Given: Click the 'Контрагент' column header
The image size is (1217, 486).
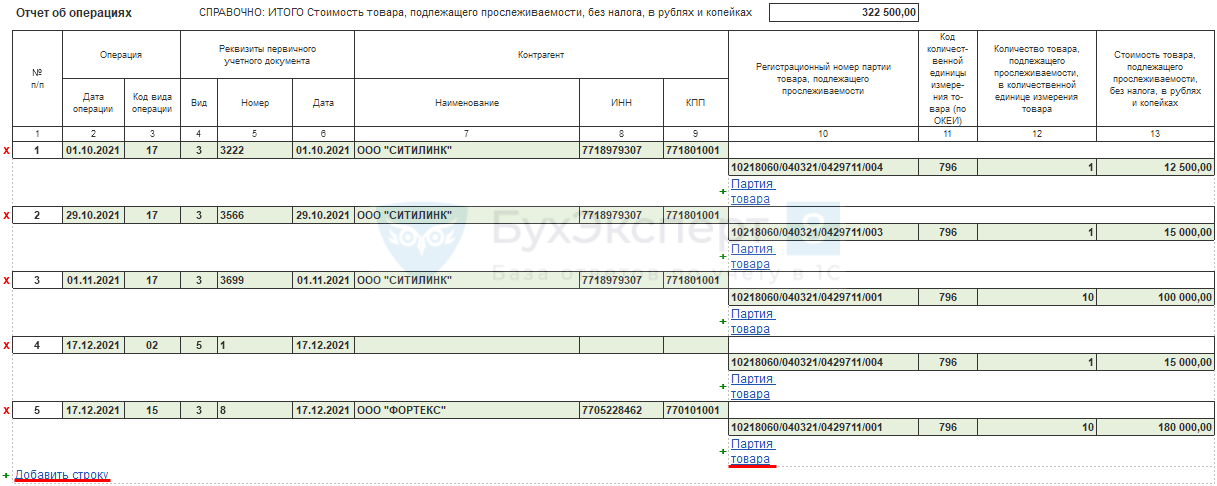Looking at the screenshot, I should click(541, 55).
